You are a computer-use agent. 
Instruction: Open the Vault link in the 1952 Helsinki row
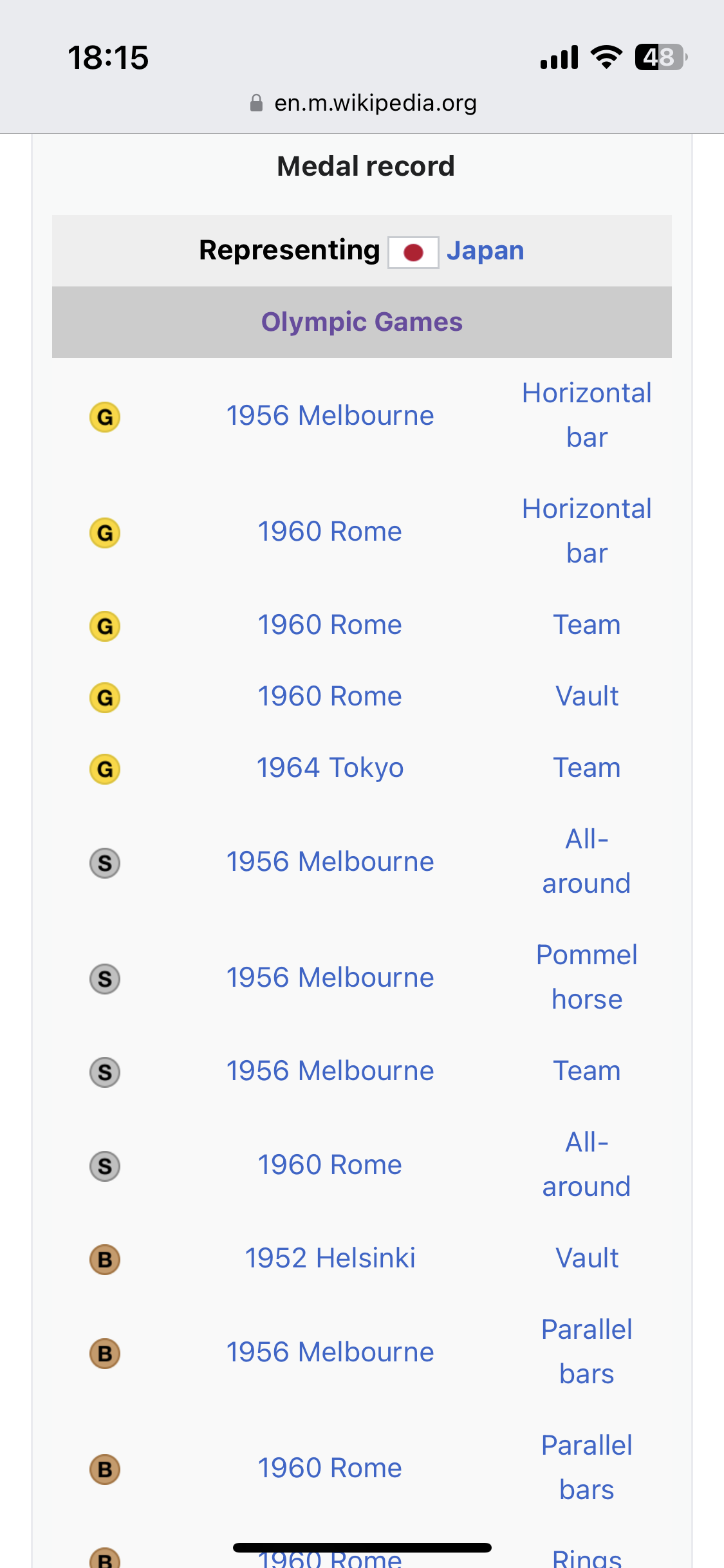(x=587, y=1258)
